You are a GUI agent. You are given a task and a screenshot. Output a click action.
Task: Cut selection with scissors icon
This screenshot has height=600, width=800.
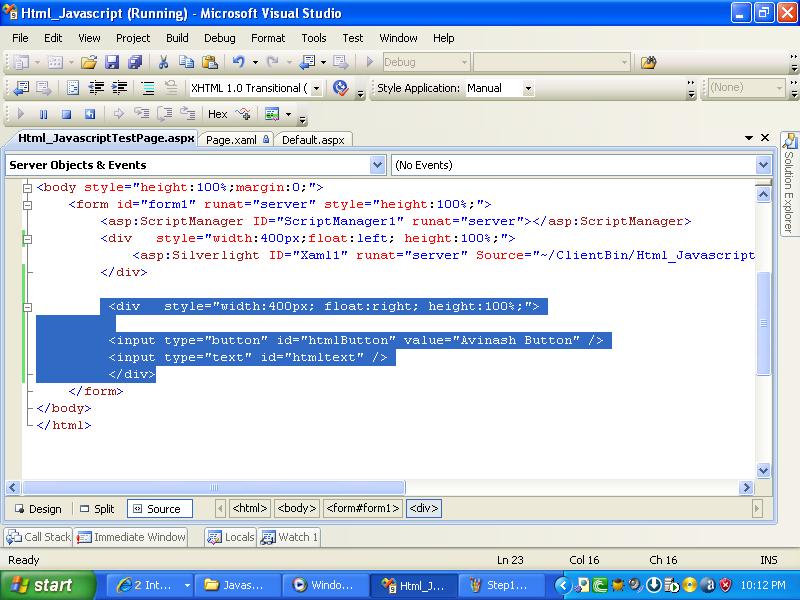click(163, 62)
